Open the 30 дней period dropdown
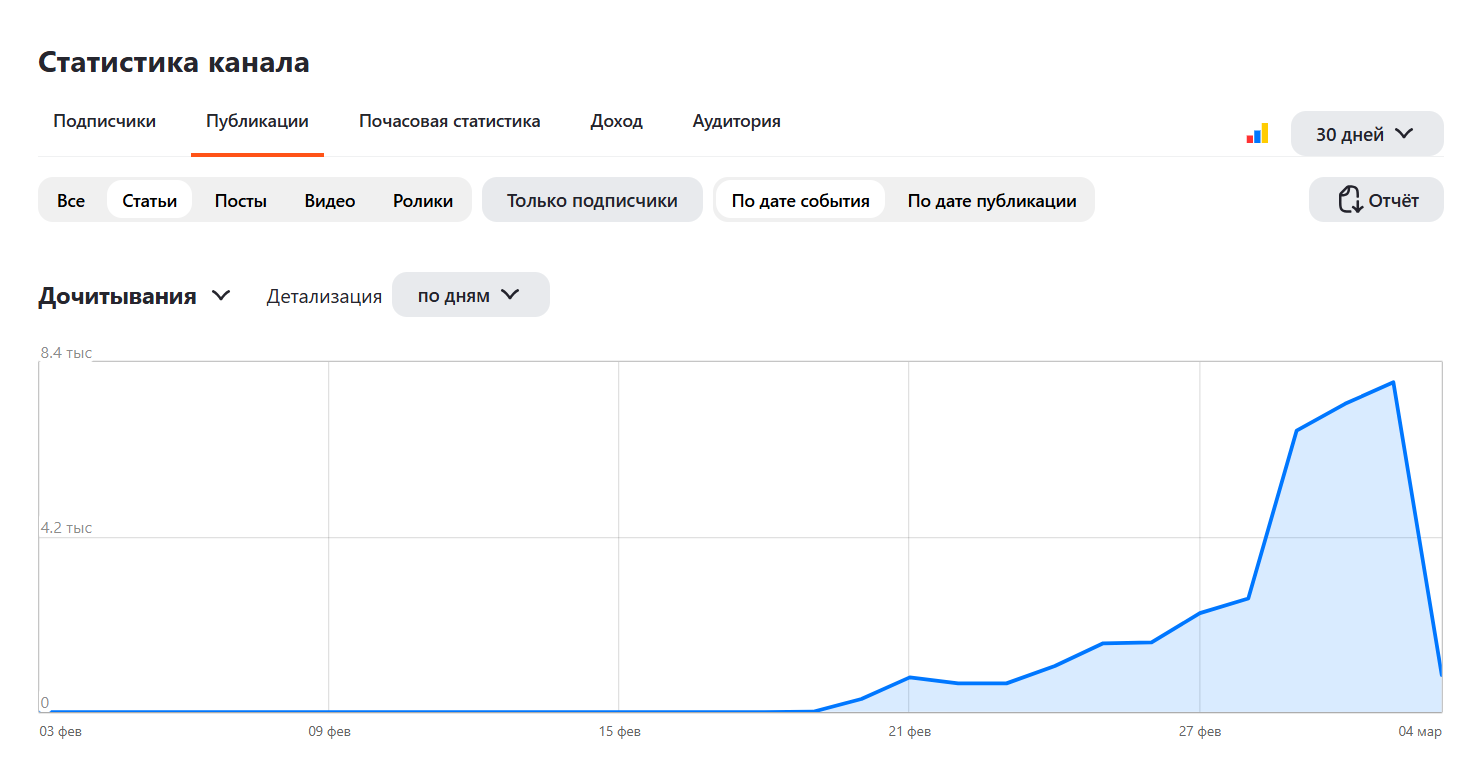Screen dimensions: 1459x766 click(x=1366, y=134)
